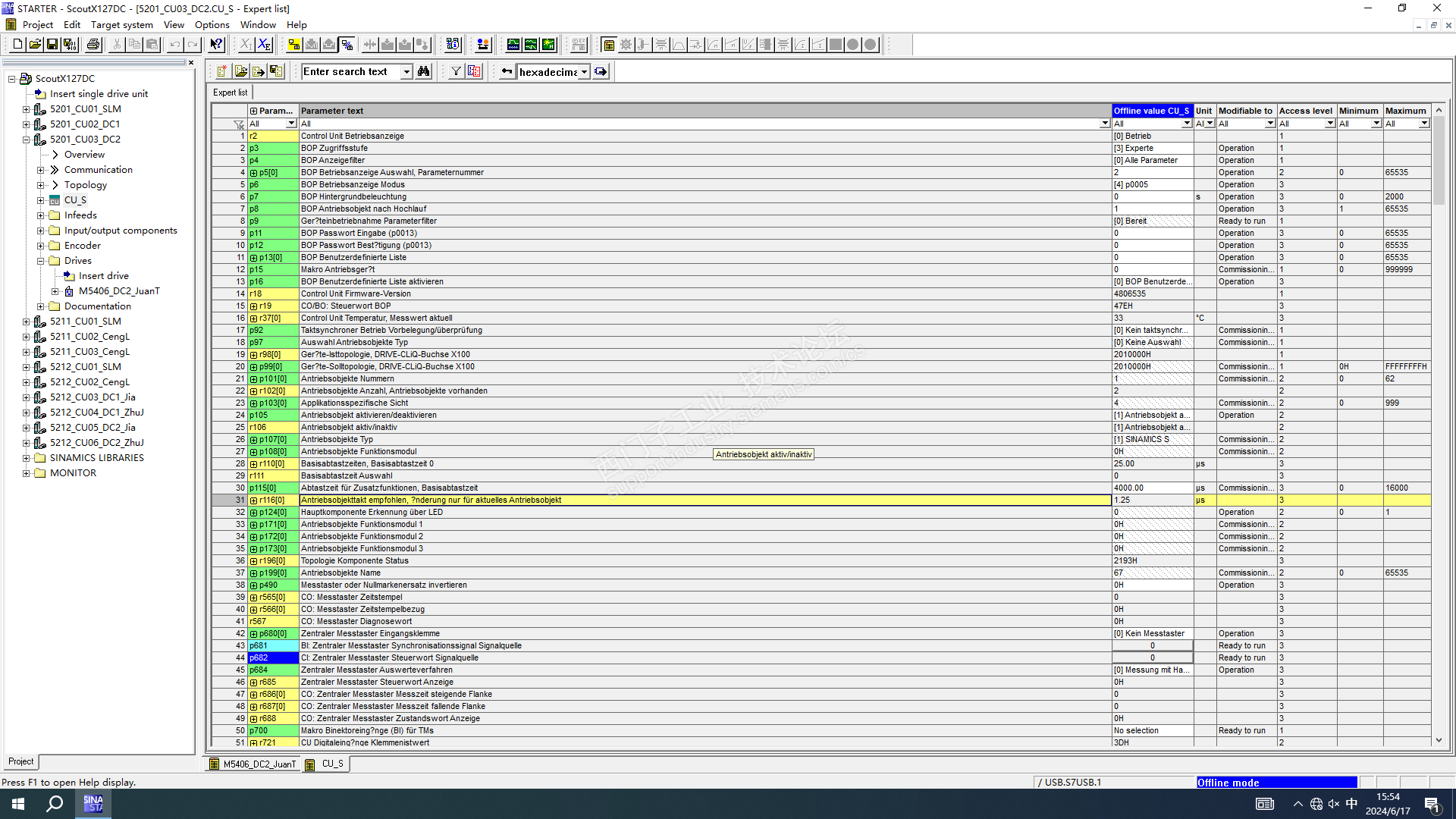Expand the 5211_CU01_SLM drive unit
The width and height of the screenshot is (1456, 819).
coord(26,322)
